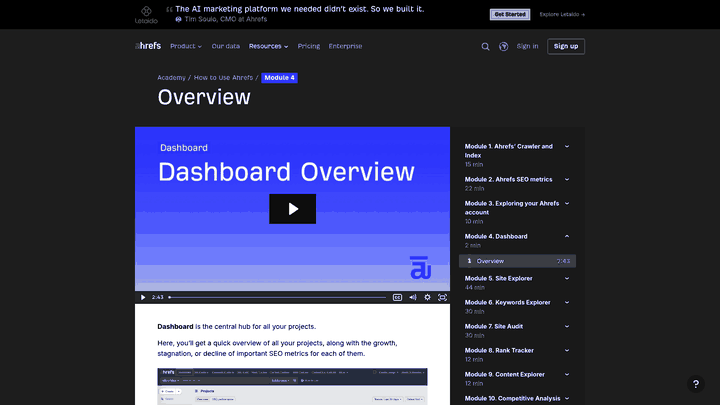Click Module 8. Rank Tracker title

499,350
